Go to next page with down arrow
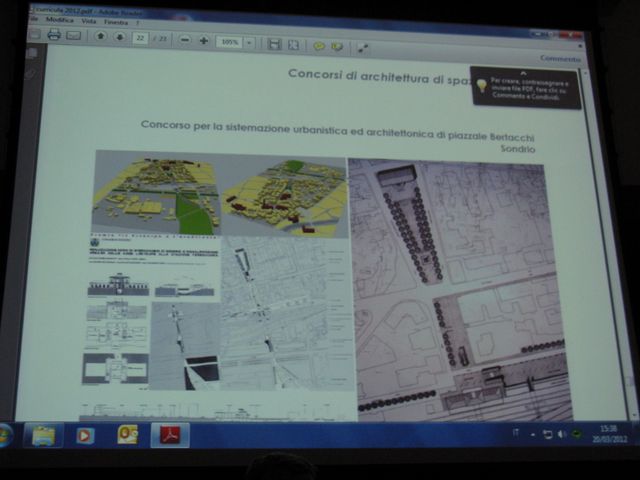Image resolution: width=640 pixels, height=480 pixels. (x=120, y=37)
